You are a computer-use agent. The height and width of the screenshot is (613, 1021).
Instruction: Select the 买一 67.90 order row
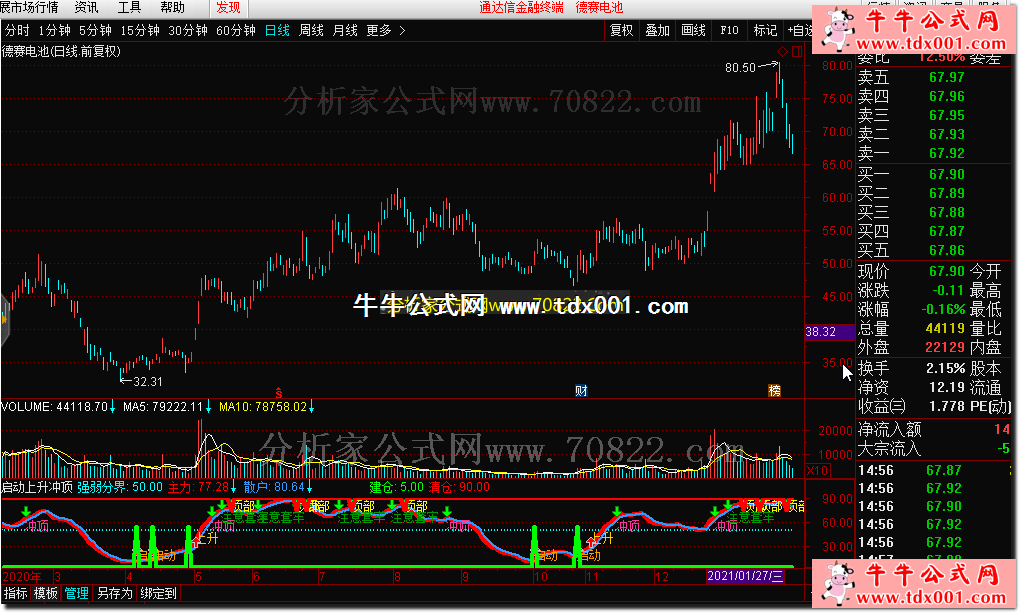click(x=933, y=174)
